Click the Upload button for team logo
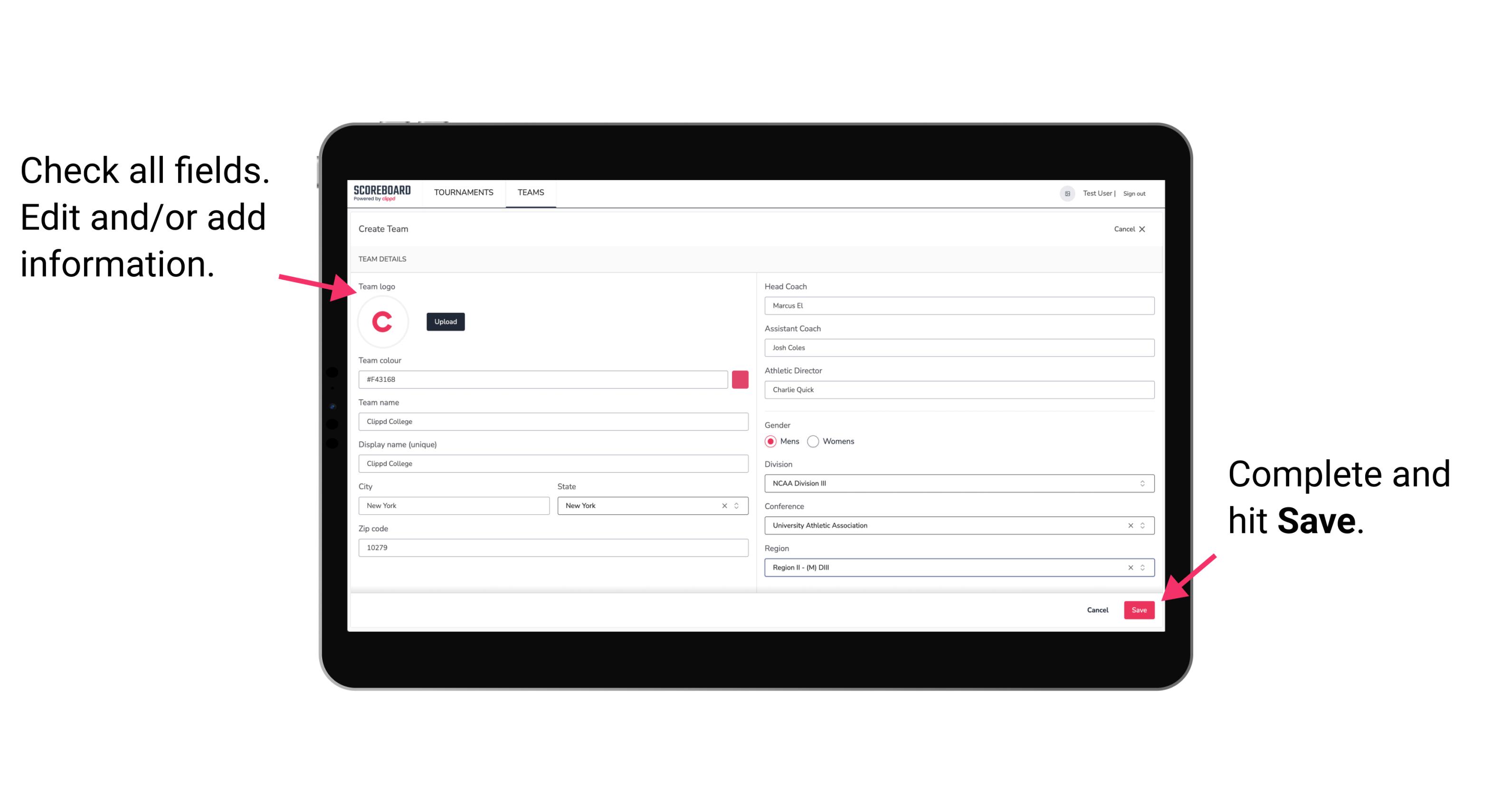The height and width of the screenshot is (812, 1510). click(446, 321)
